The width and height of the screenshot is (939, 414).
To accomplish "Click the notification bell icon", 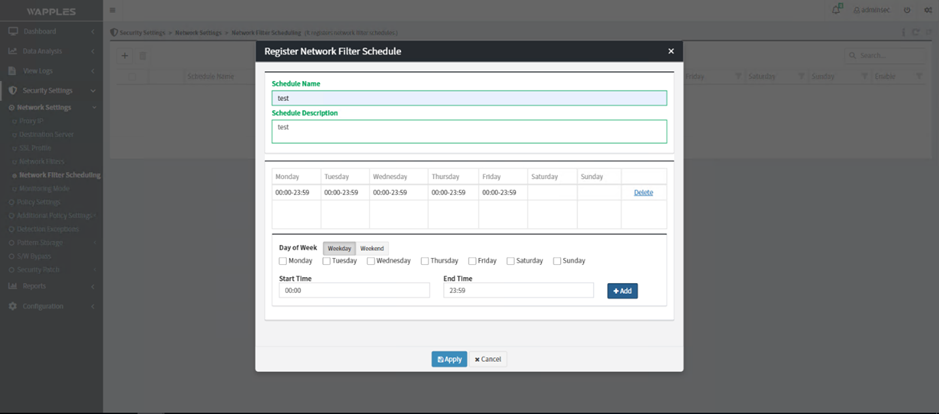I will point(836,10).
